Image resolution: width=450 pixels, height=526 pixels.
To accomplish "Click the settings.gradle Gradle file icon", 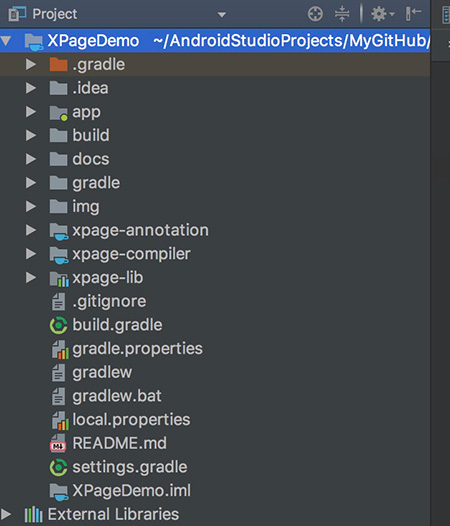I will click(x=58, y=467).
